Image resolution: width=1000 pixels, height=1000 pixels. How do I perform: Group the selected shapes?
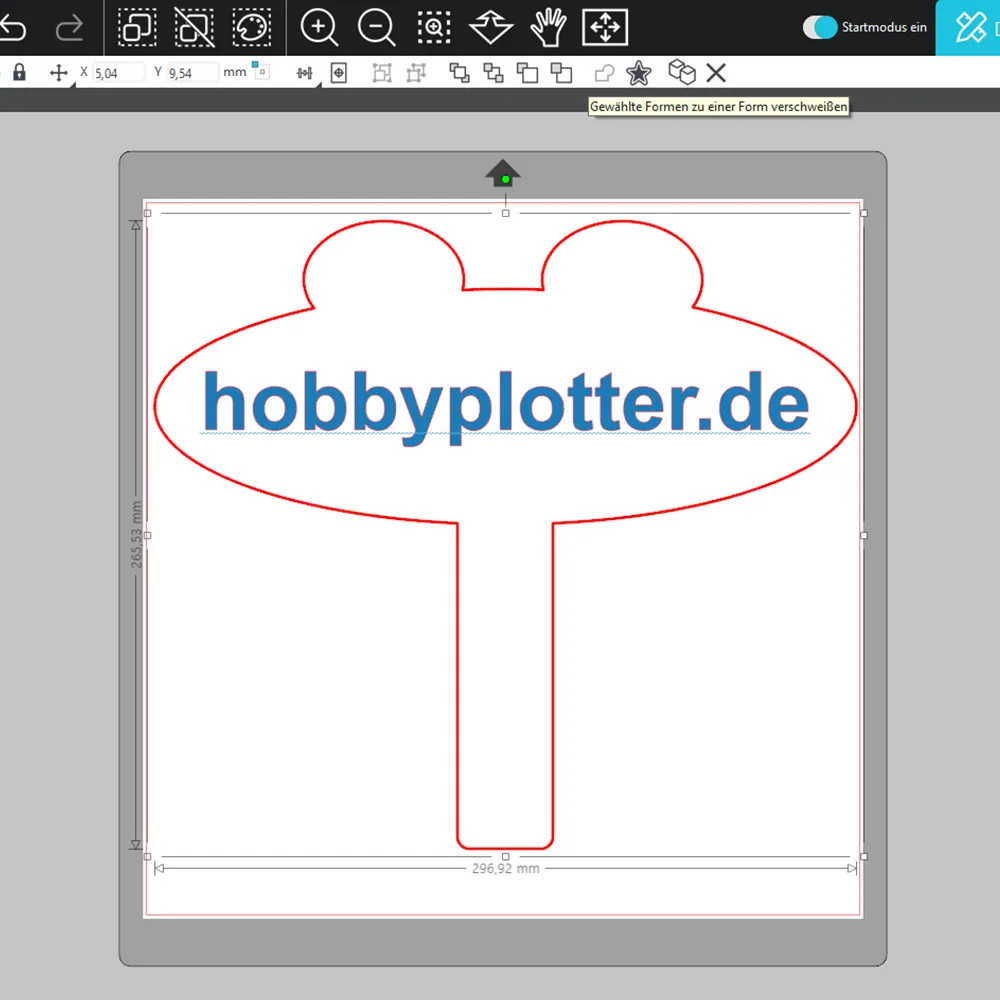point(381,73)
